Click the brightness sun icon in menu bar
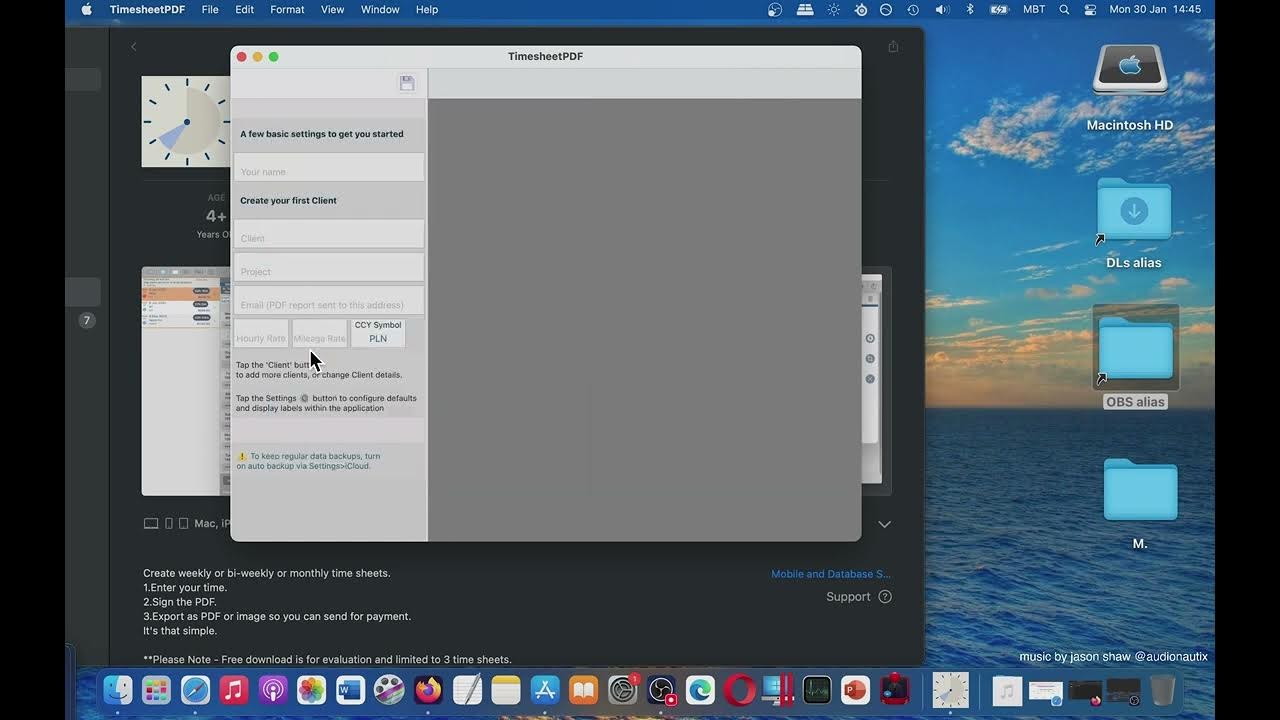Screen dimensions: 1280x720 click(x=834, y=9)
